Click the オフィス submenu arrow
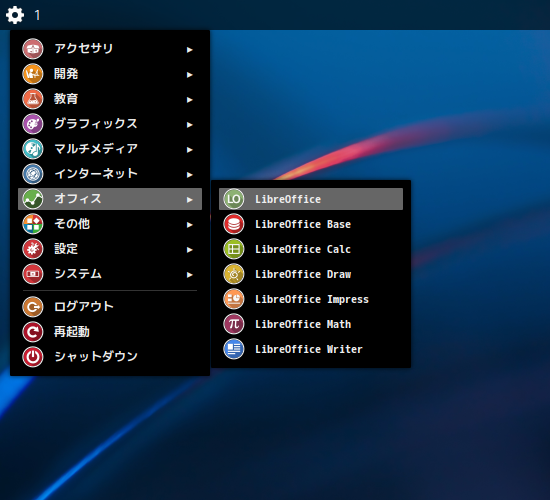This screenshot has width=550, height=500. [189, 200]
